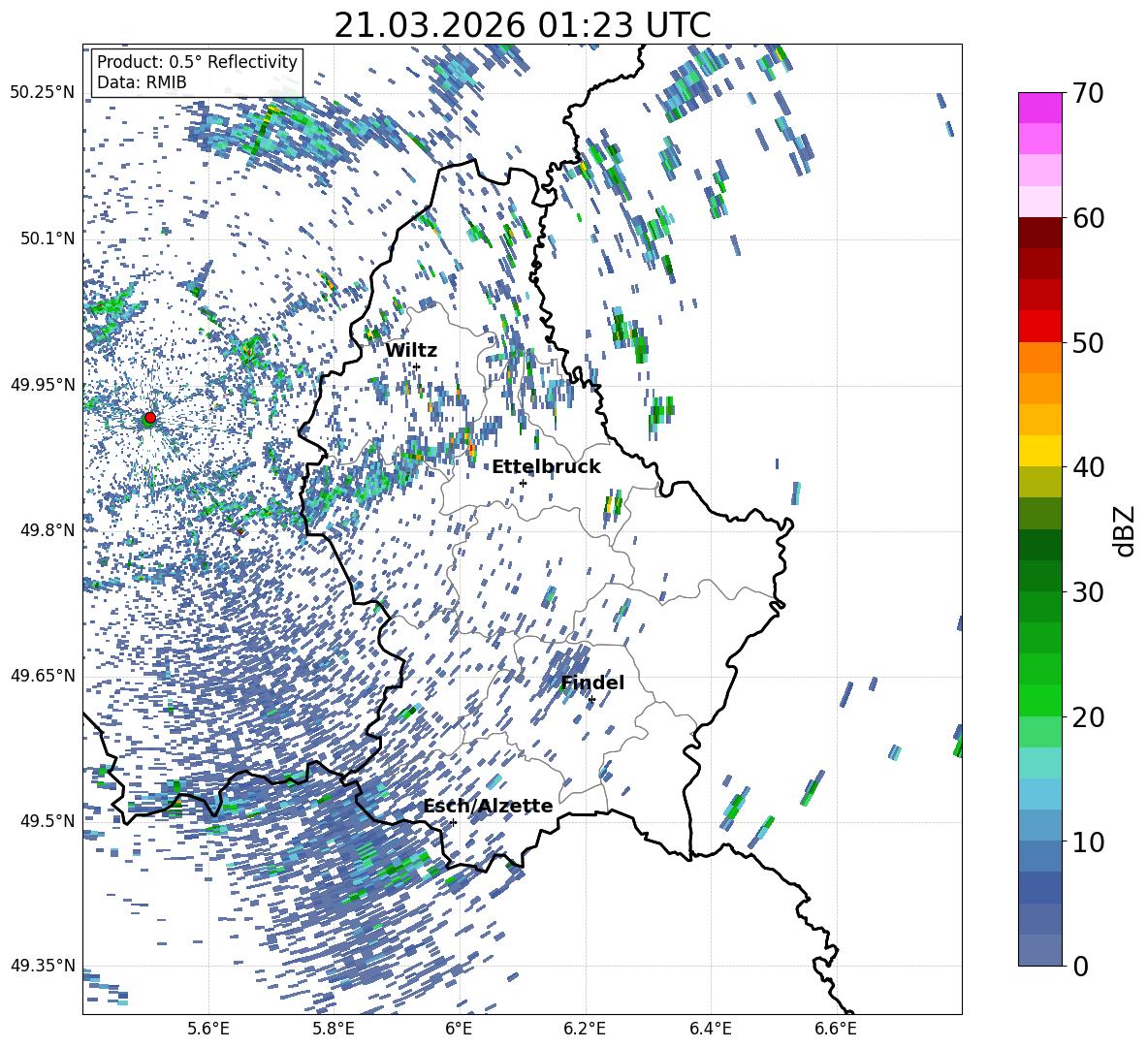Click the 49.35°N latitude tick label
Screen dimensions: 1148x1048
(x=43, y=966)
